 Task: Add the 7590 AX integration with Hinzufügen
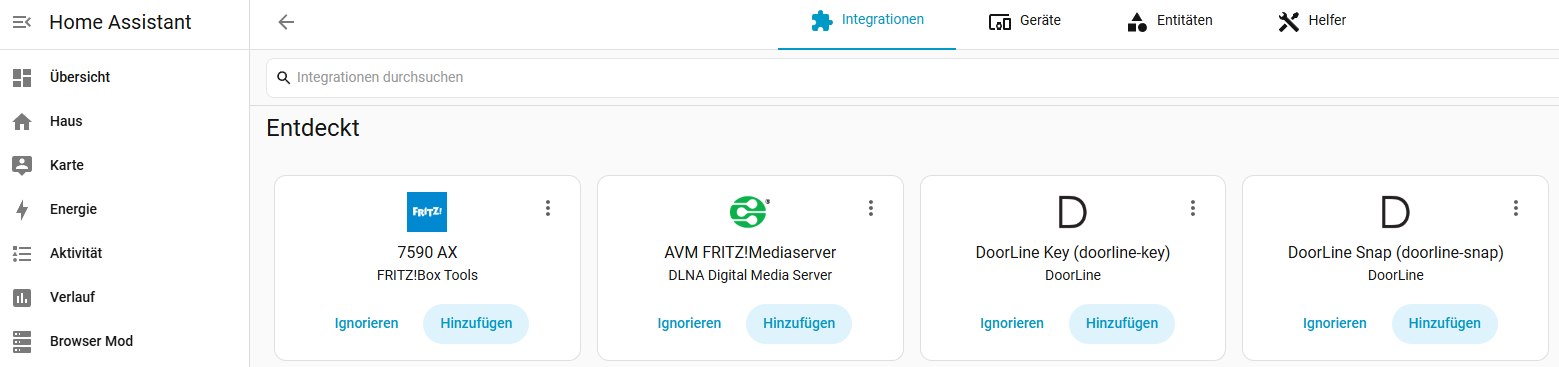pos(476,323)
